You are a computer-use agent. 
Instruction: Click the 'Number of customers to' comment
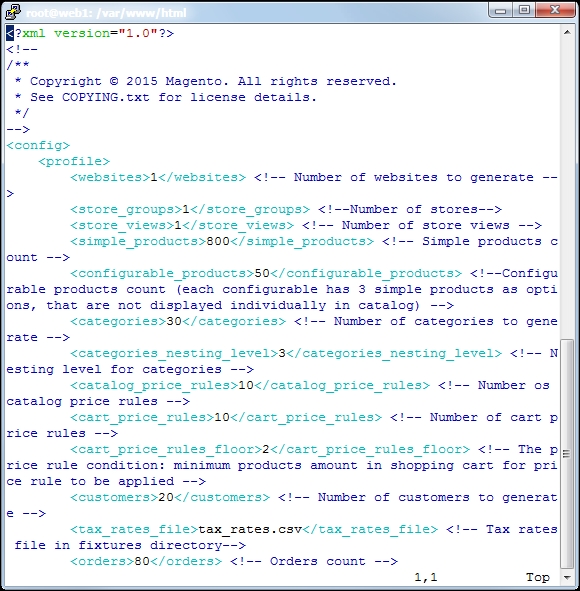point(406,498)
